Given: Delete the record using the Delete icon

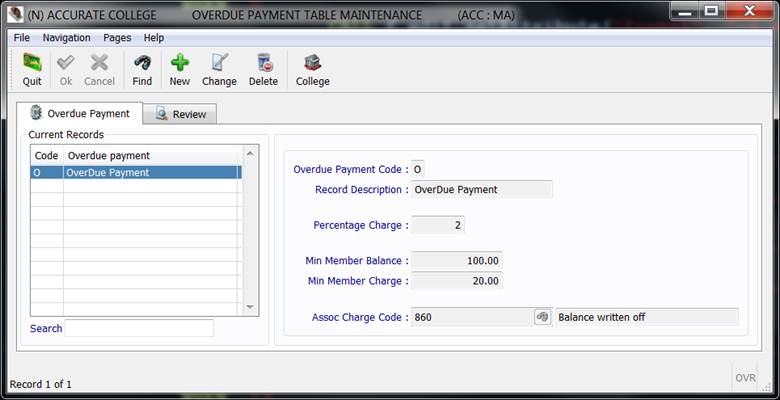Looking at the screenshot, I should 263,64.
